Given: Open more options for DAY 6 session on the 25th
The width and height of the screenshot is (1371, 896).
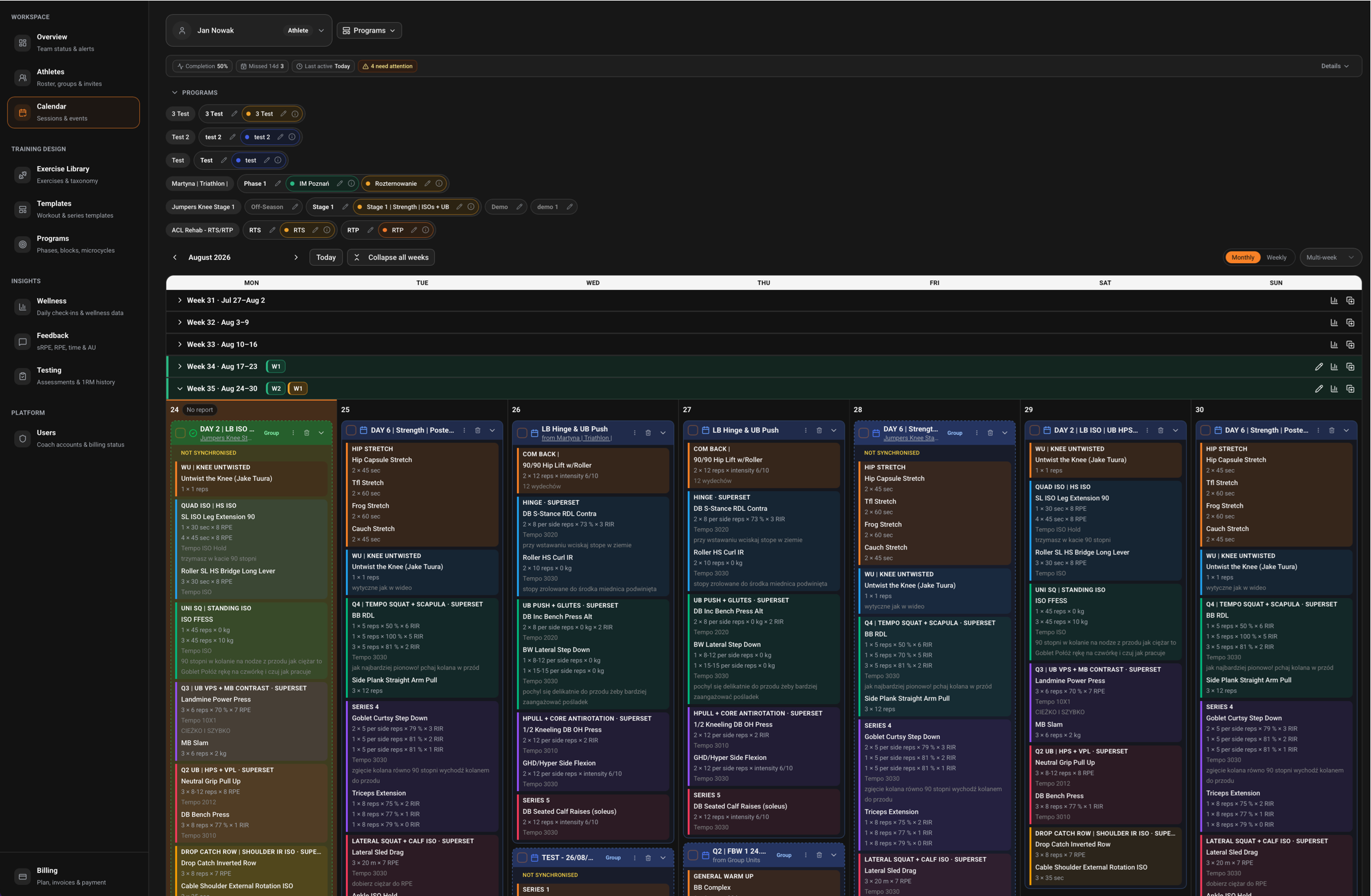Looking at the screenshot, I should pos(464,431).
